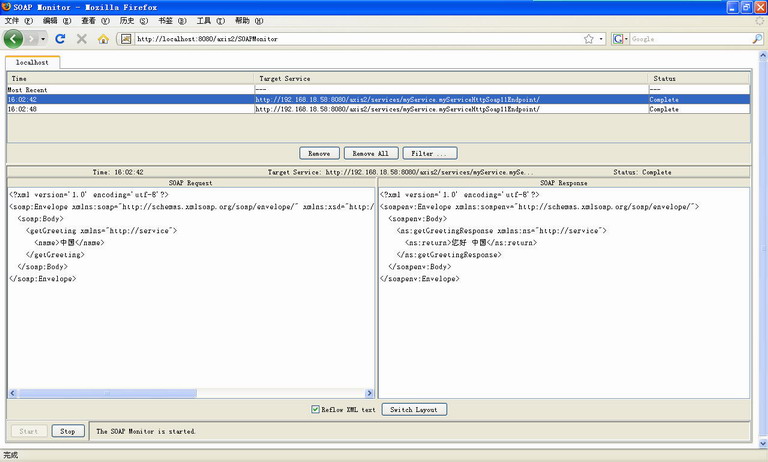This screenshot has height=462, width=768.
Task: Click the Status column header
Action: (x=699, y=78)
